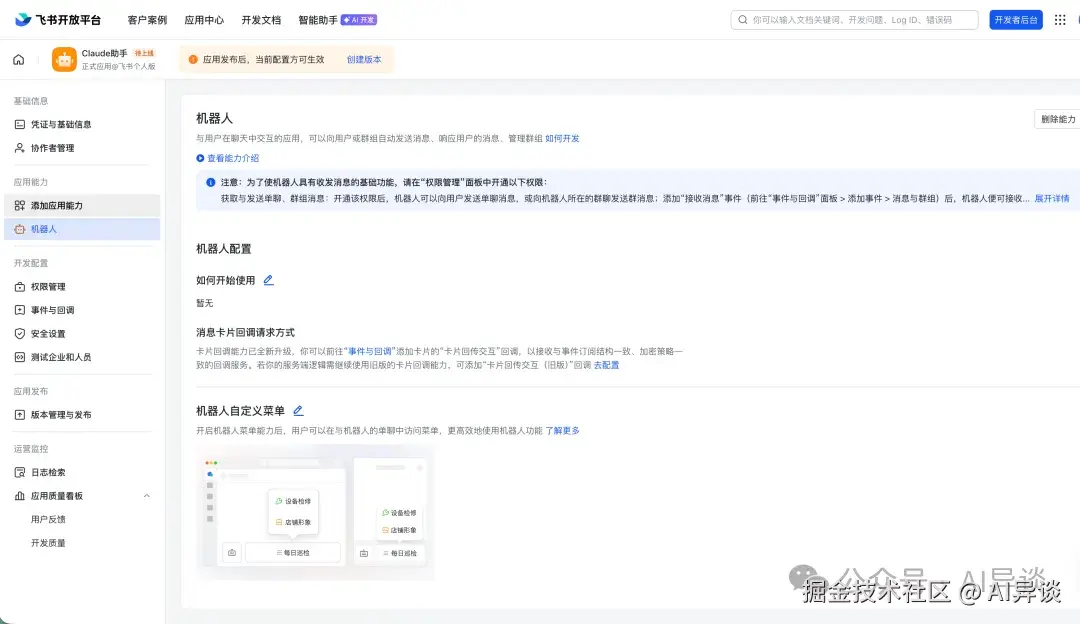Follow the 事件与回调 link in card callback text
Screen dimensions: 1080x624
click(x=369, y=351)
